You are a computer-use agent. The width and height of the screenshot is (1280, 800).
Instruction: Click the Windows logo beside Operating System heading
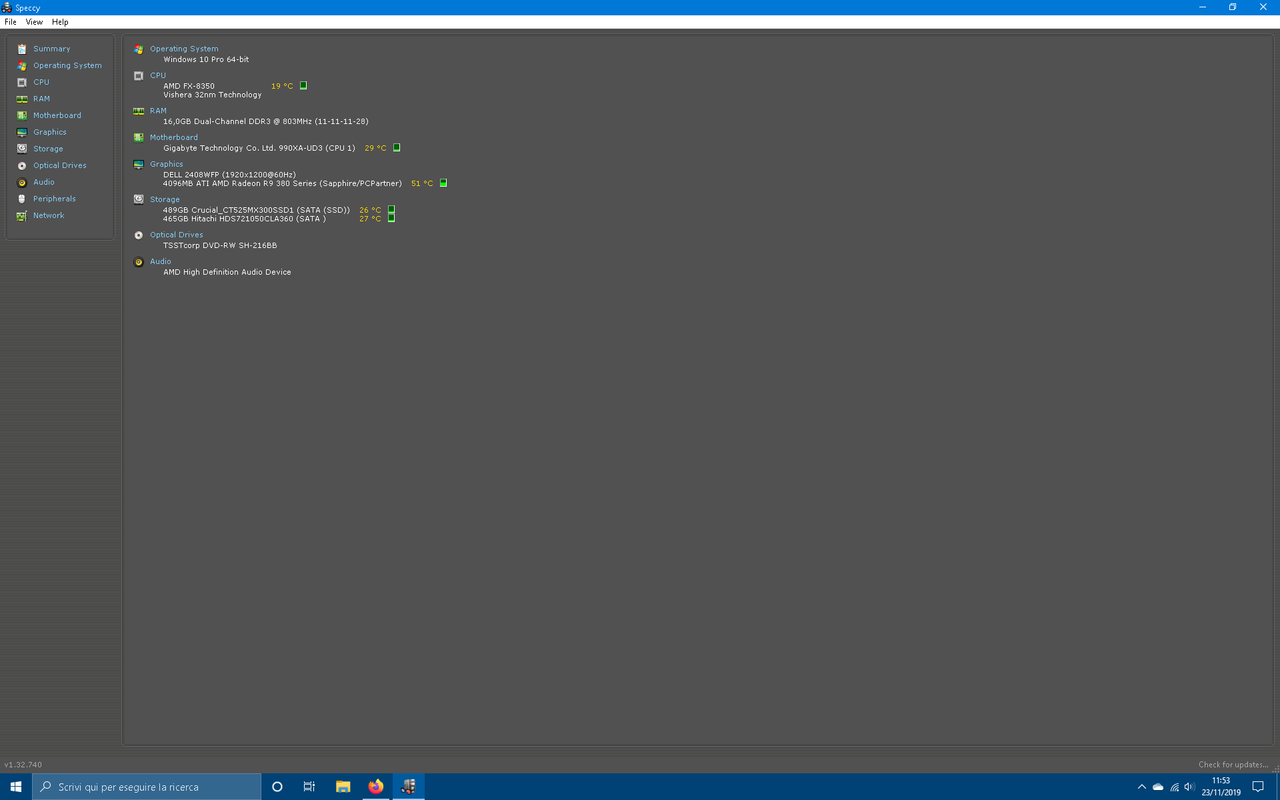click(139, 49)
